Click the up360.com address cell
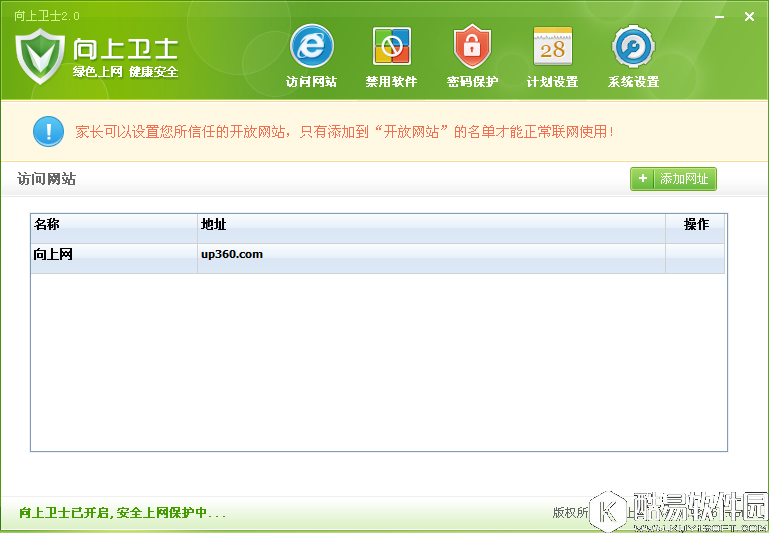The image size is (769, 533). click(232, 254)
